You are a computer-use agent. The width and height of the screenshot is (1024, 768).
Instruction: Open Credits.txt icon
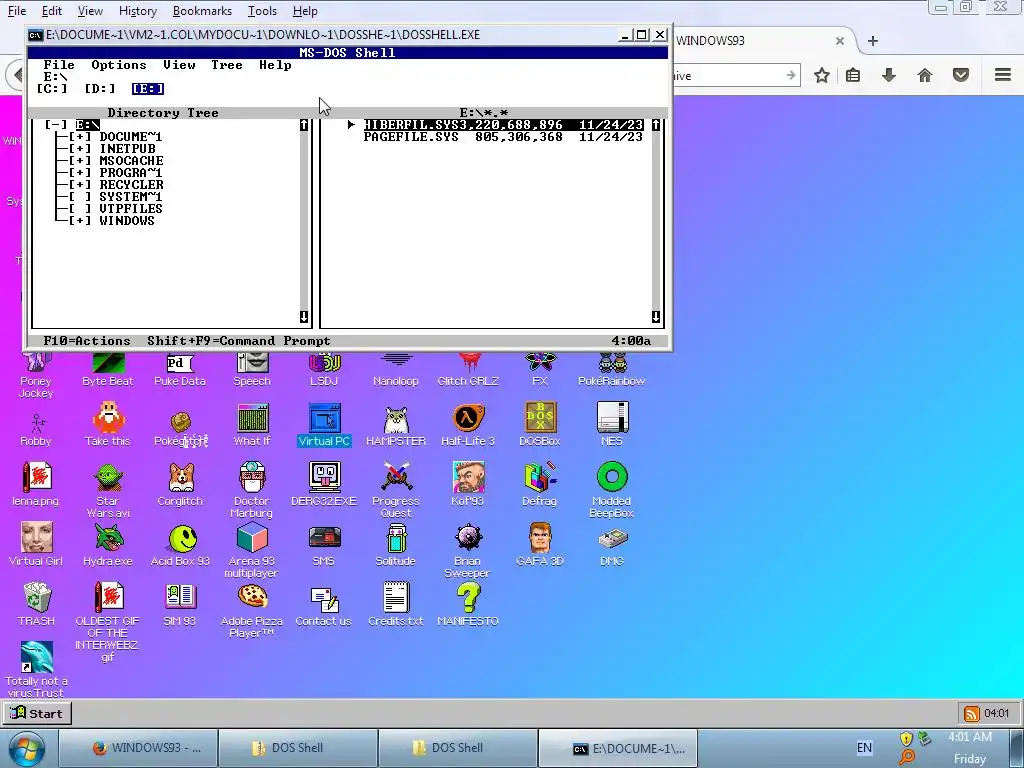396,604
